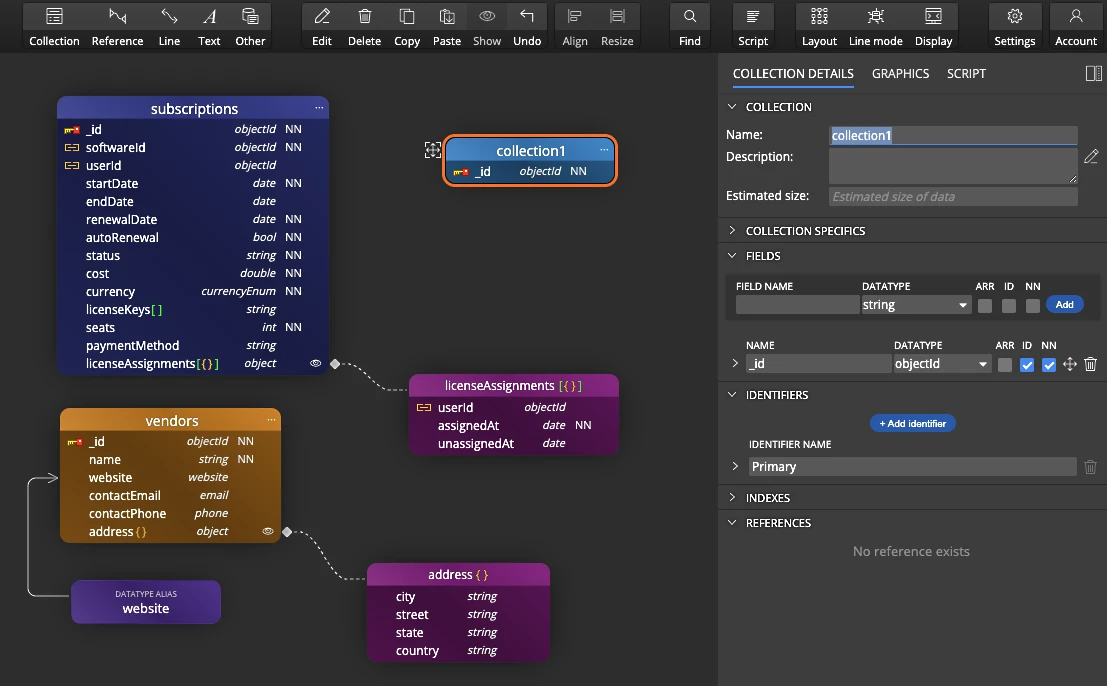Delete the _id field with trash icon
Image resolution: width=1107 pixels, height=686 pixels.
[1090, 365]
